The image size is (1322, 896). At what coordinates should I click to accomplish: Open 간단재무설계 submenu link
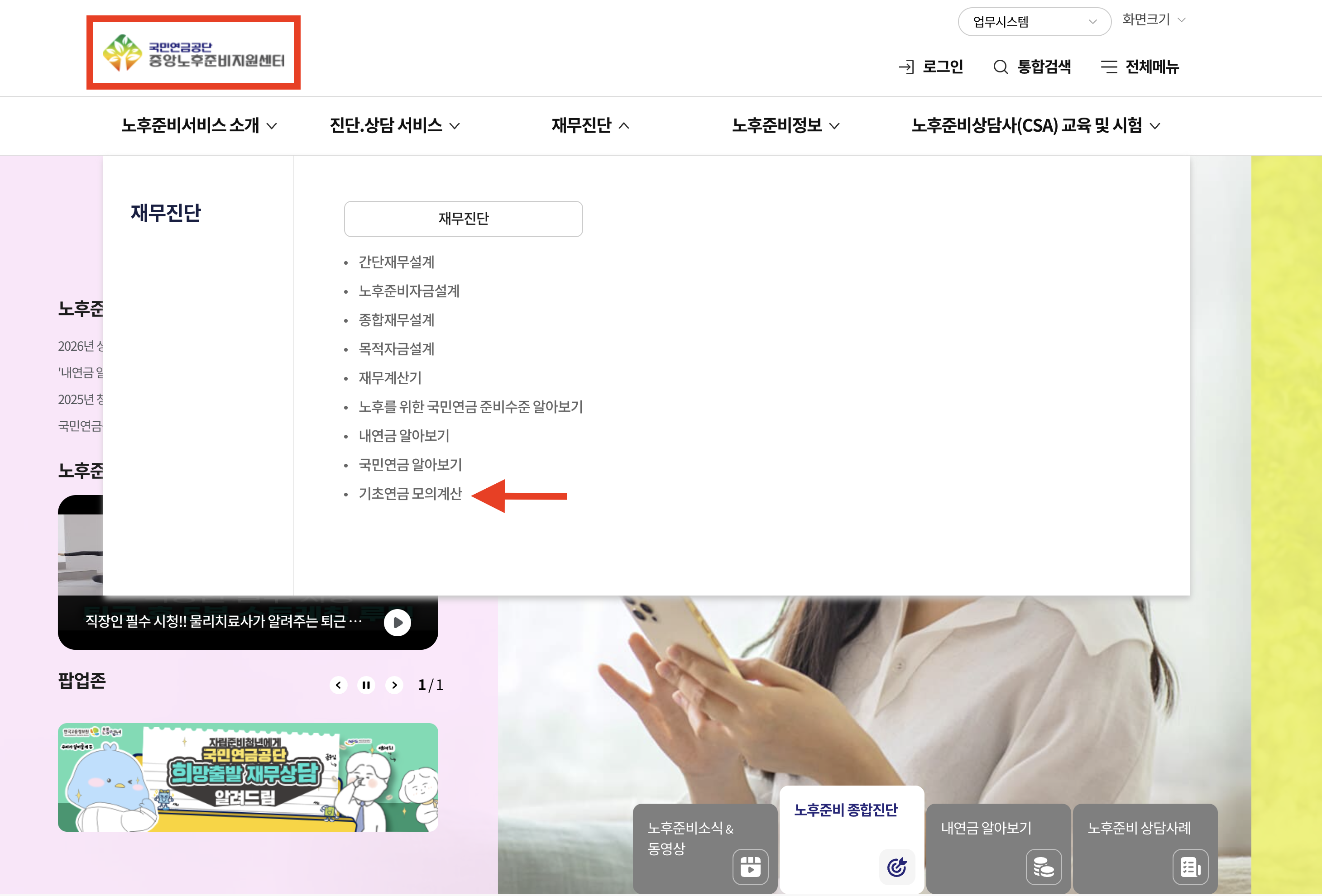pyautogui.click(x=397, y=262)
